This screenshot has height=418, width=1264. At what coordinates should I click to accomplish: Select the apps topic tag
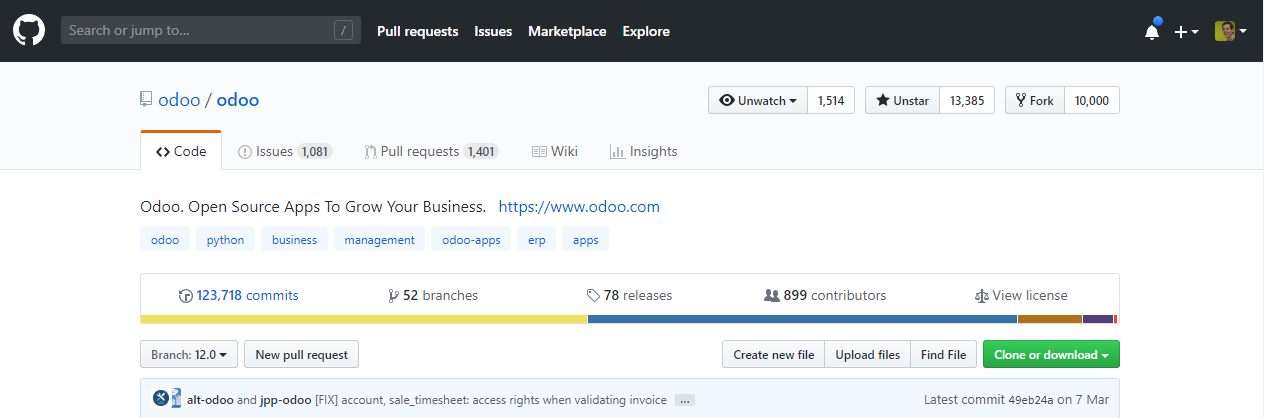(x=586, y=239)
